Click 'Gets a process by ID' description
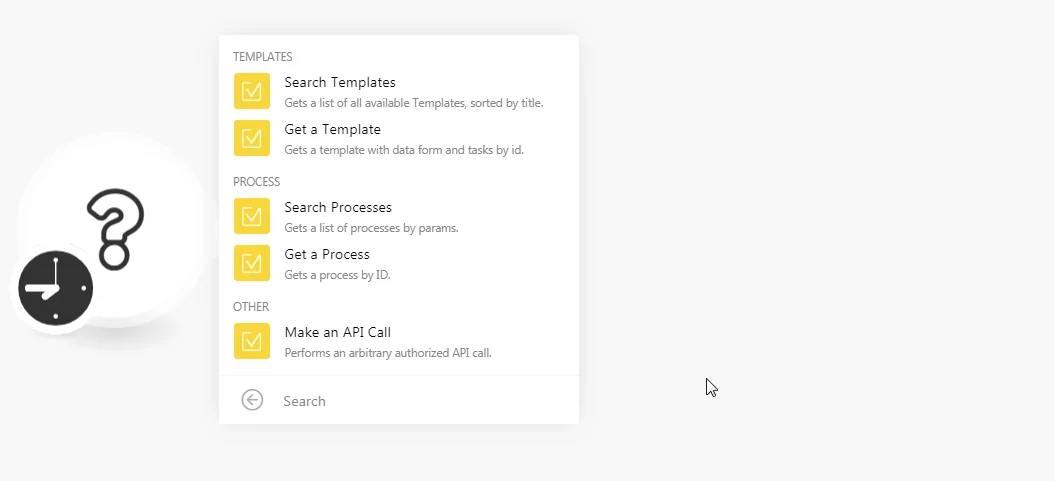 tap(337, 275)
